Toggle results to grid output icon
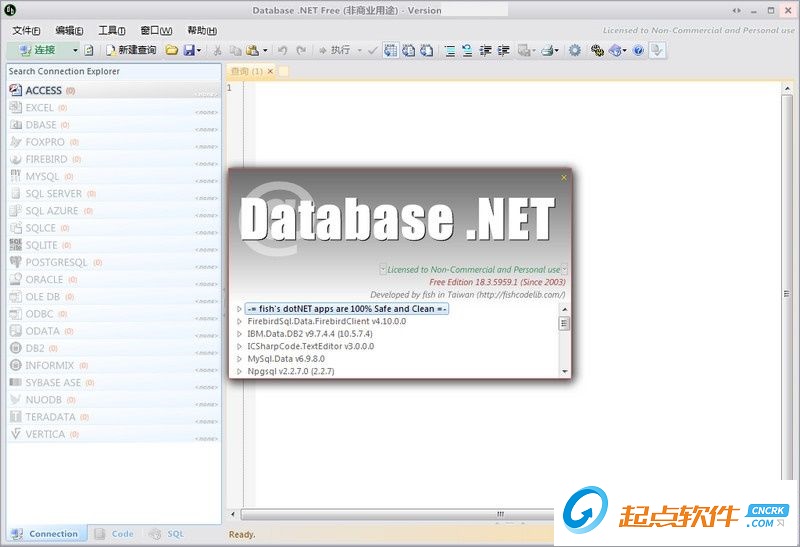The height and width of the screenshot is (547, 800). click(391, 50)
